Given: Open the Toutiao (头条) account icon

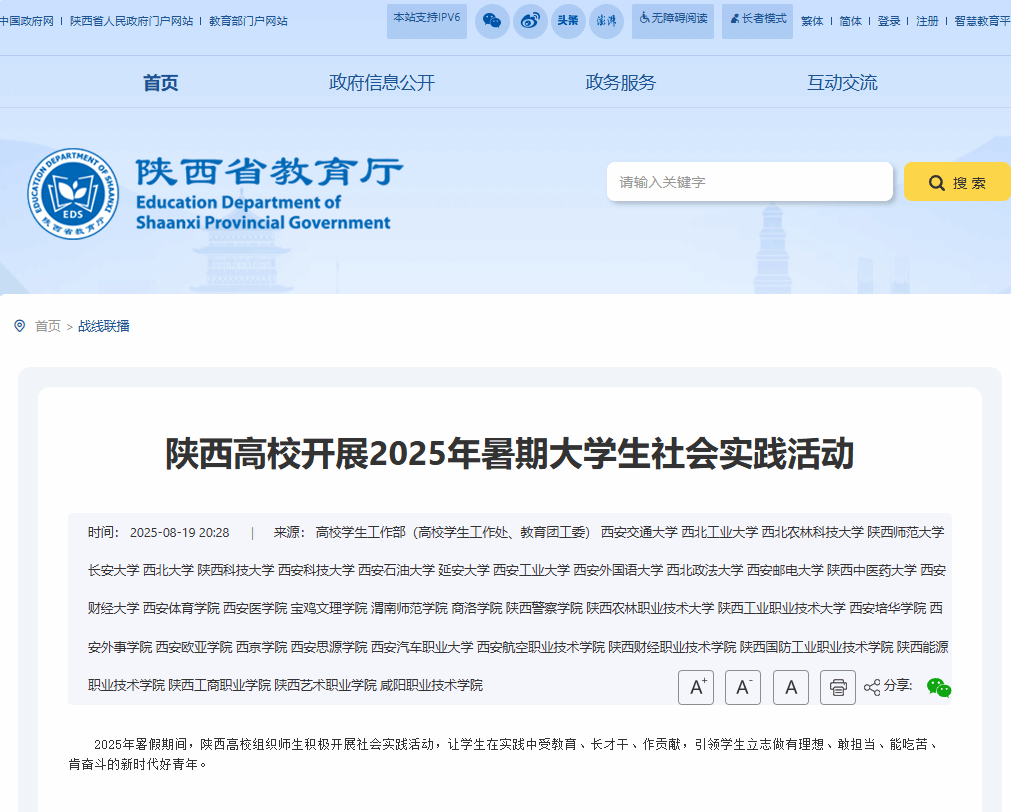Looking at the screenshot, I should click(568, 21).
